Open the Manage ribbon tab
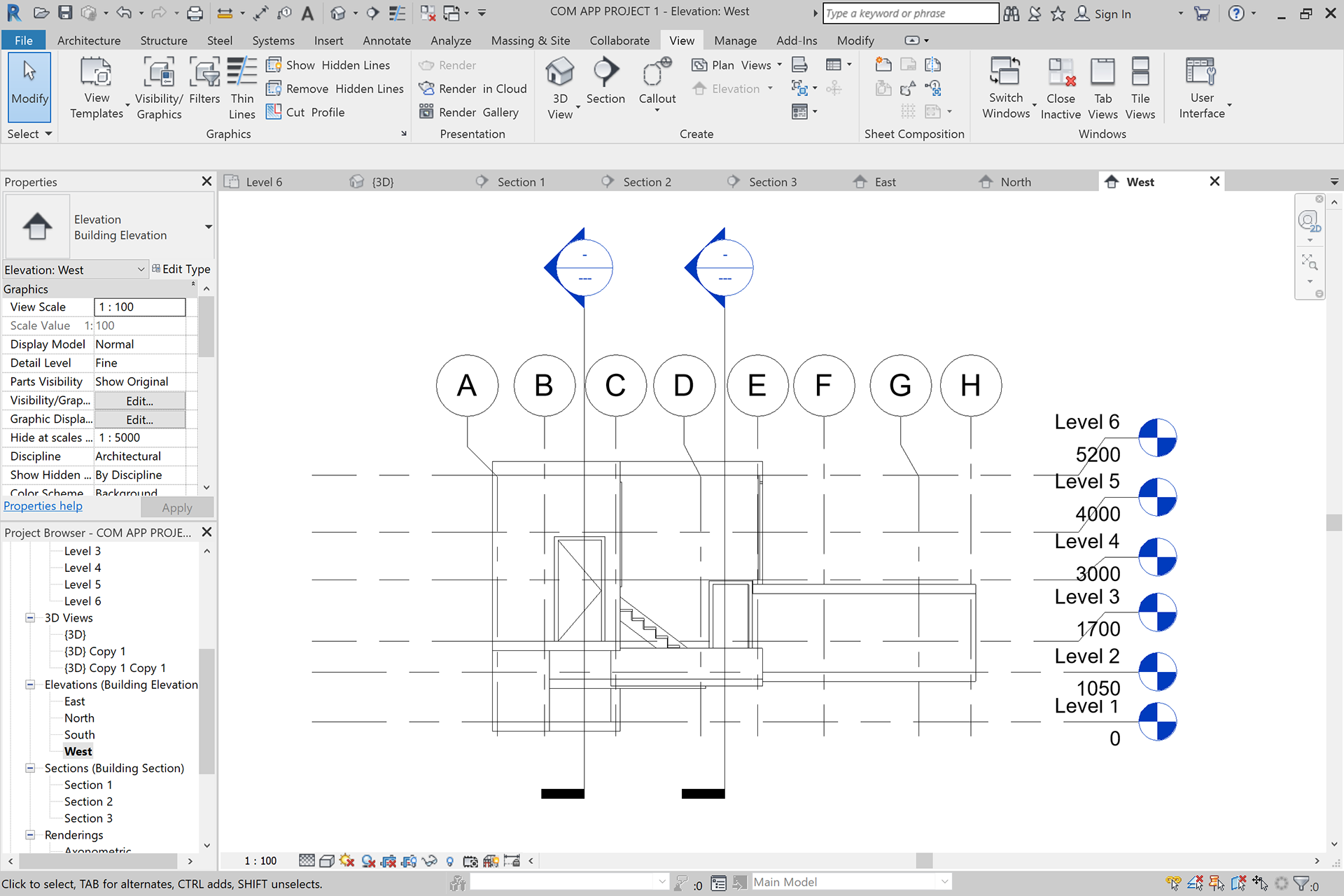This screenshot has height=896, width=1344. [x=735, y=41]
